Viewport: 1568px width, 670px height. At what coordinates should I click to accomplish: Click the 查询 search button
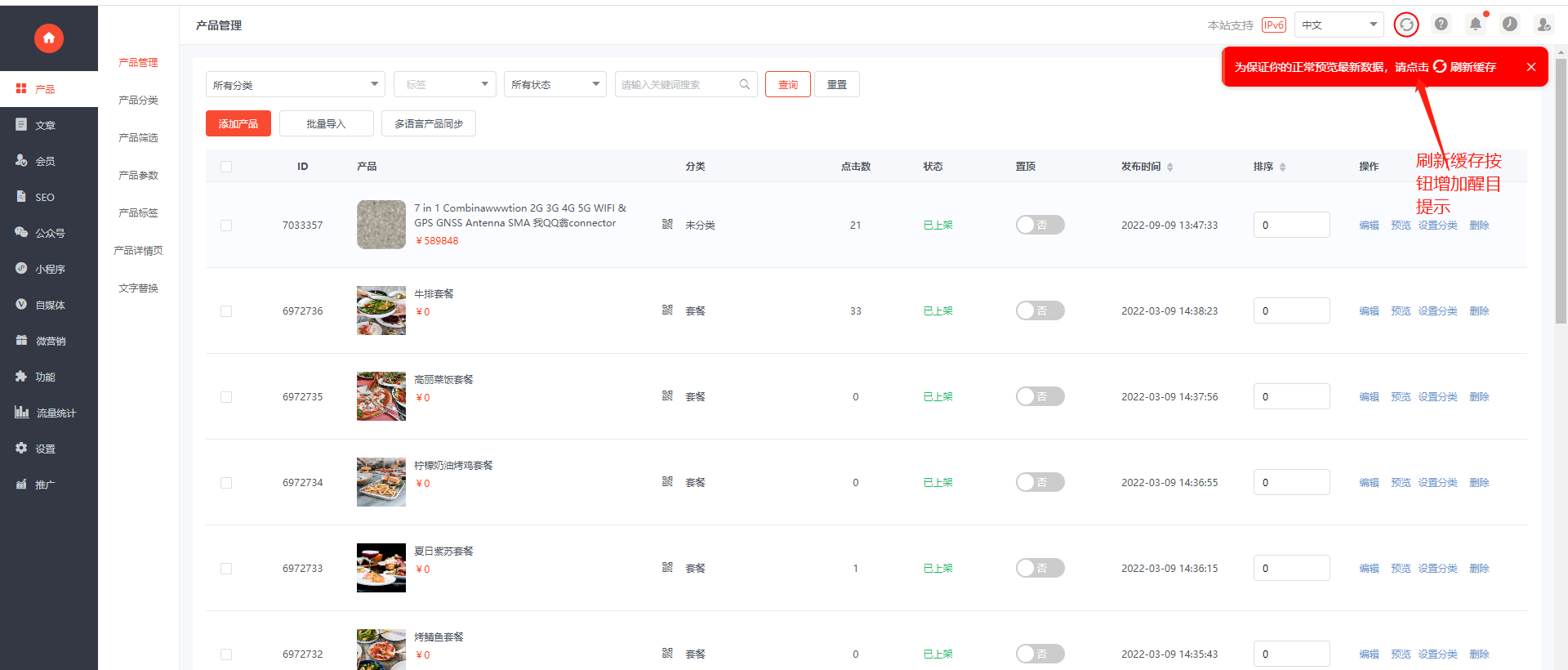[788, 84]
